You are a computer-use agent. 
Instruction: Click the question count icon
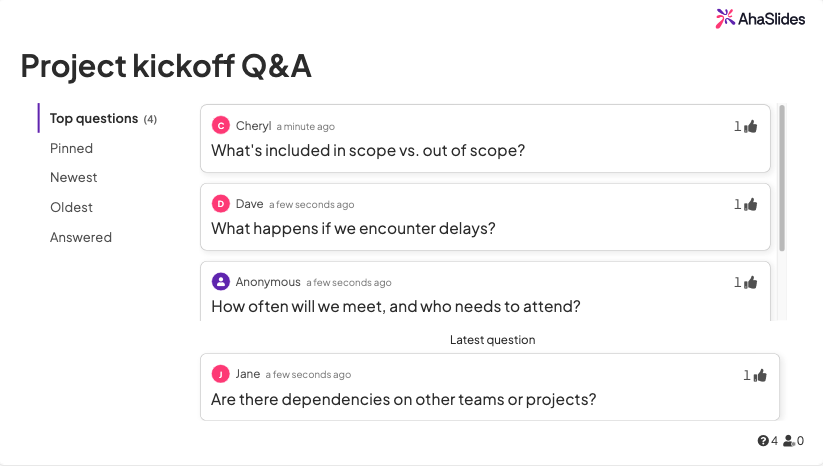(x=763, y=441)
